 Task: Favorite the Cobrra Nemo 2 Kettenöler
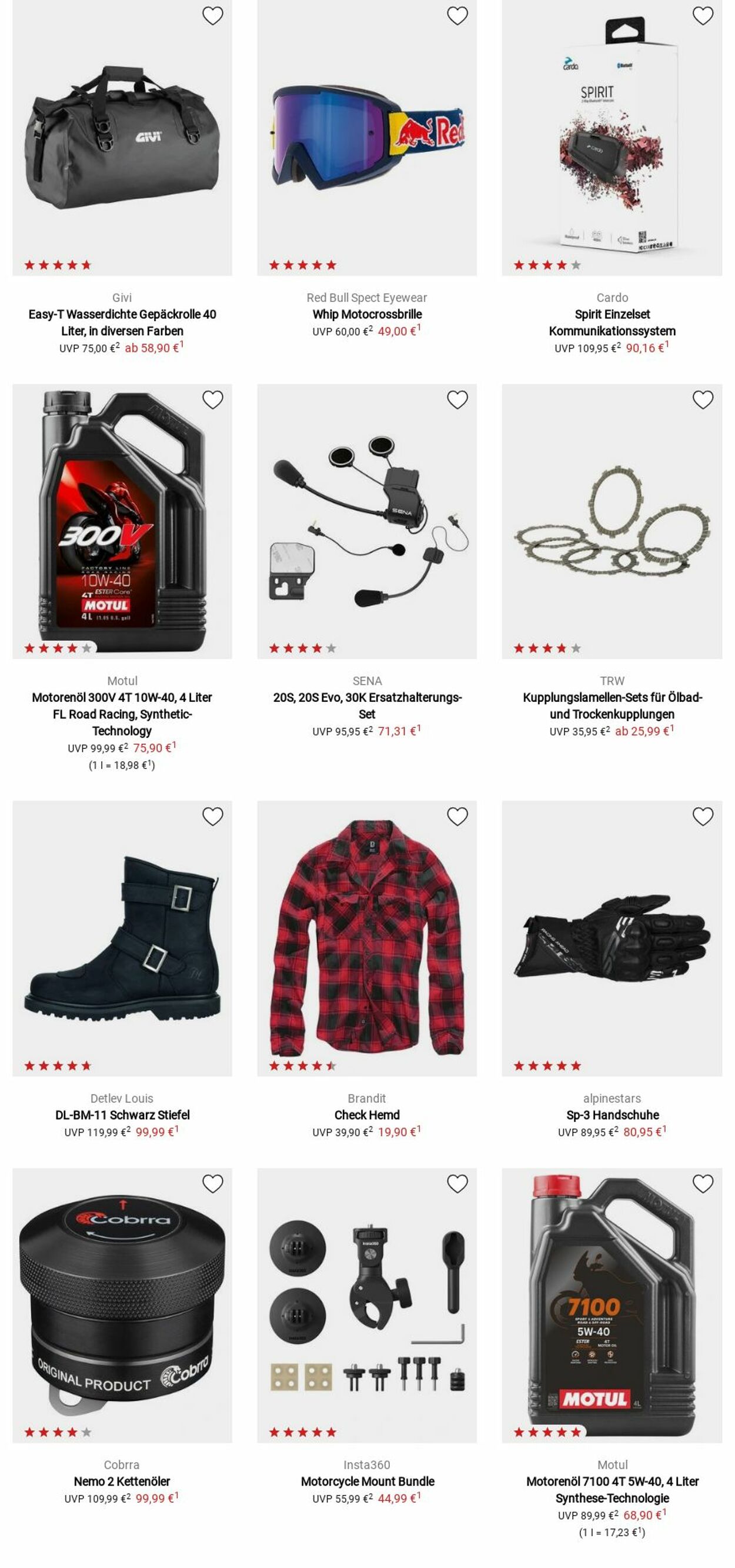(x=212, y=1184)
